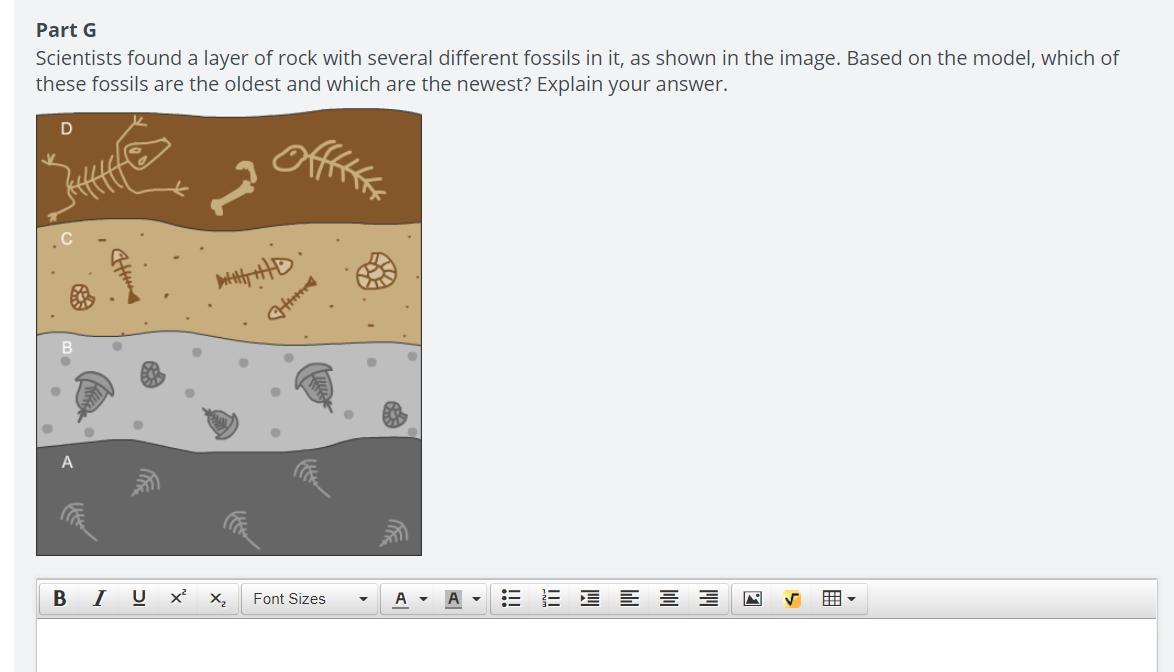Center align the text

pos(669,599)
